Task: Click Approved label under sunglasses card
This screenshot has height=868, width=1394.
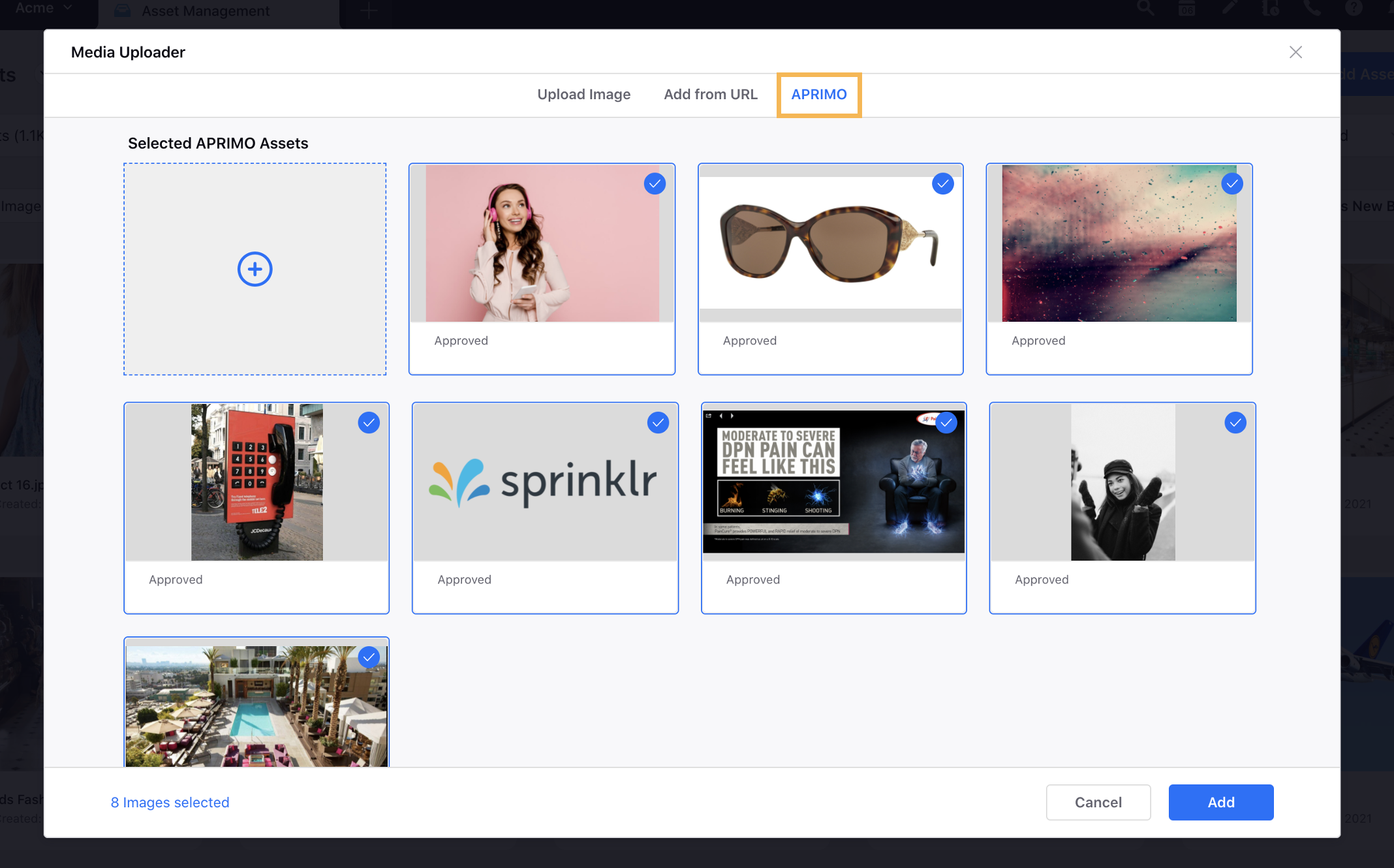Action: [x=749, y=341]
